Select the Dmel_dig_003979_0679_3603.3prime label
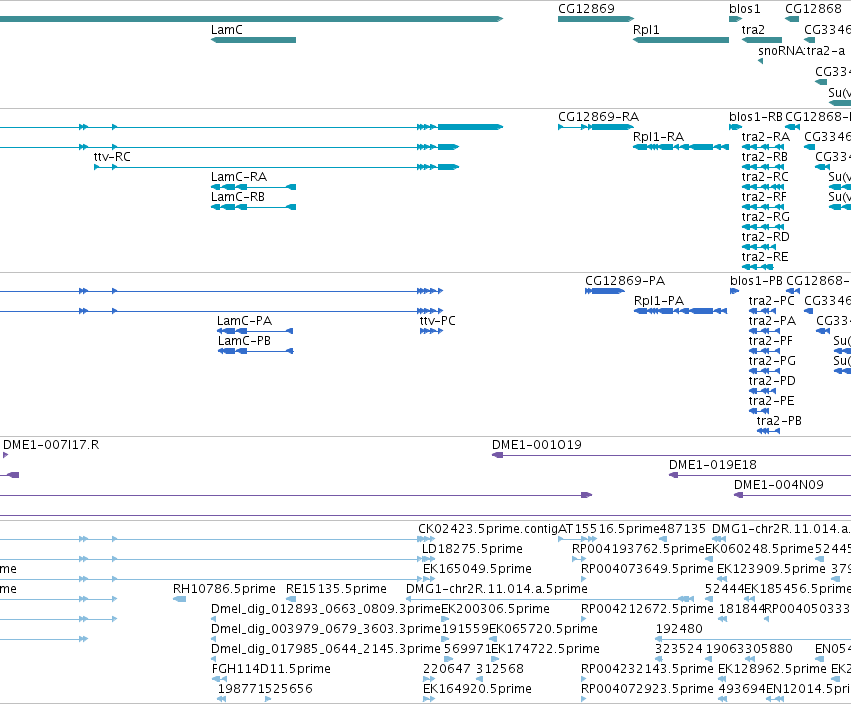Screen dimensions: 851x704 326,630
